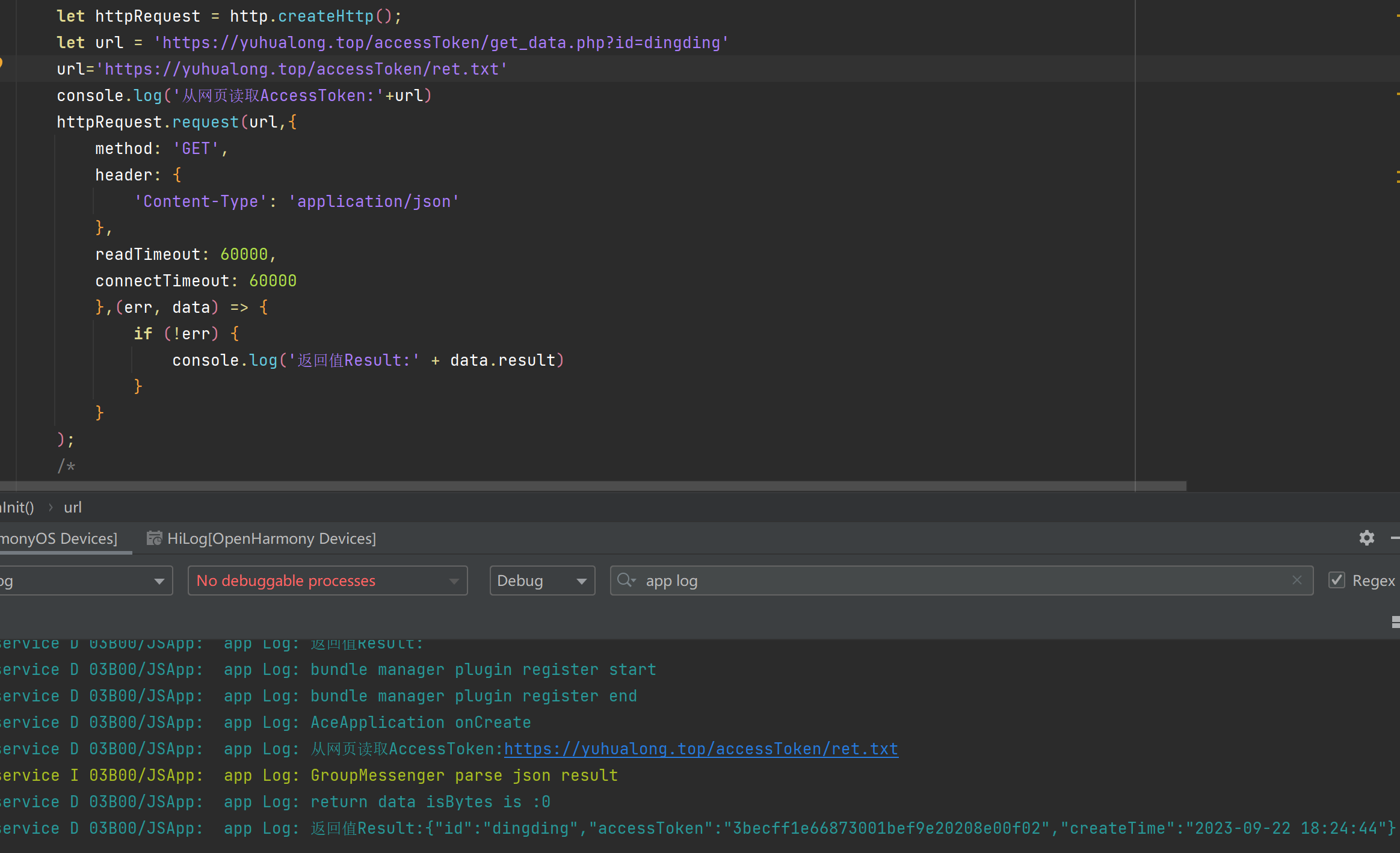This screenshot has height=853, width=1400.
Task: Click the (err, data) => callback line
Action: (x=182, y=307)
